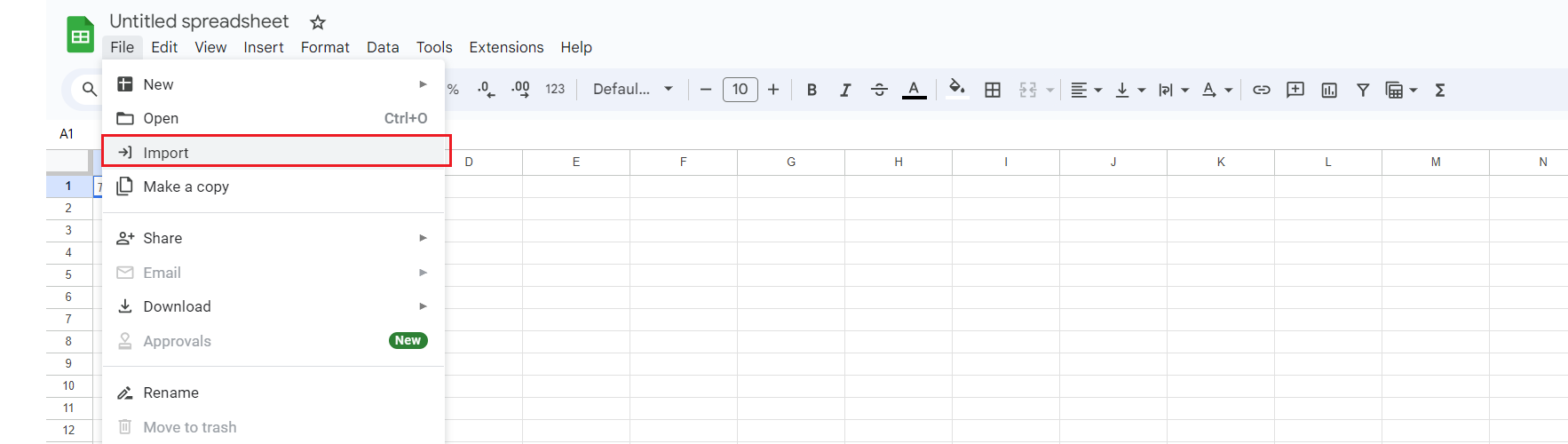
Task: Insert a chart from toolbar
Action: (x=1329, y=90)
